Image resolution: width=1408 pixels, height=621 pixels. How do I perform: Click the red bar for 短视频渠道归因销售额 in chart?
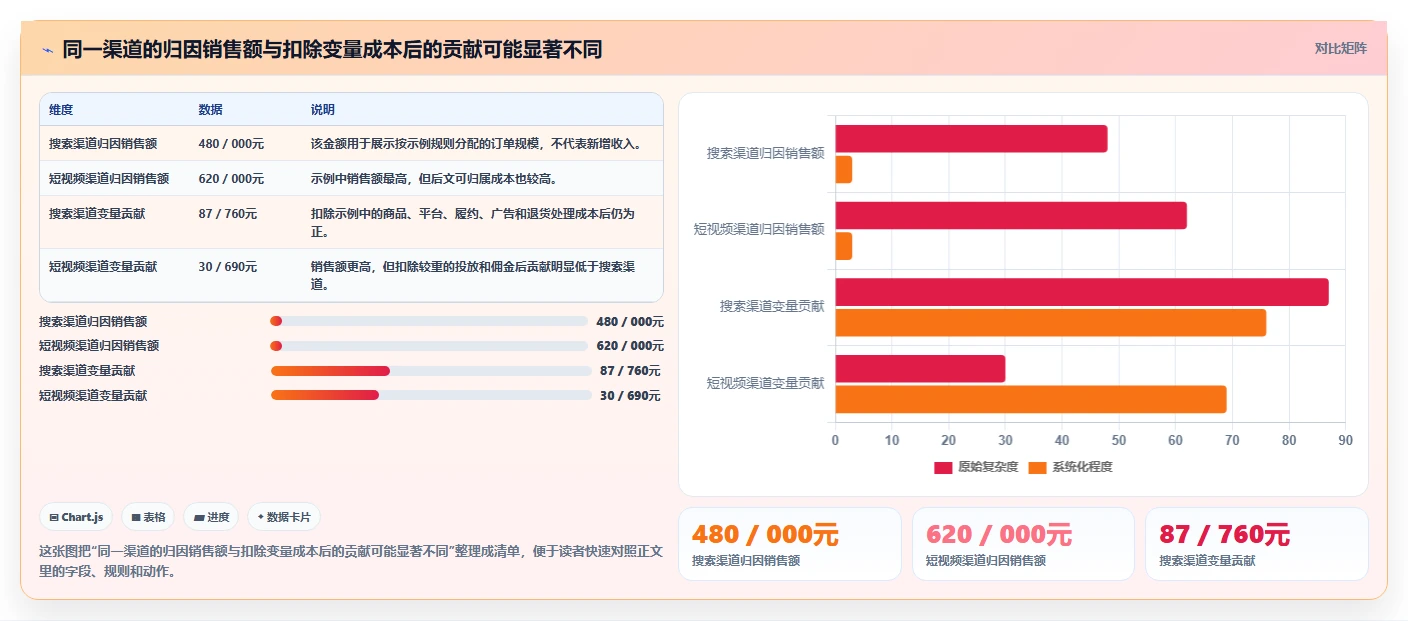(x=1011, y=215)
